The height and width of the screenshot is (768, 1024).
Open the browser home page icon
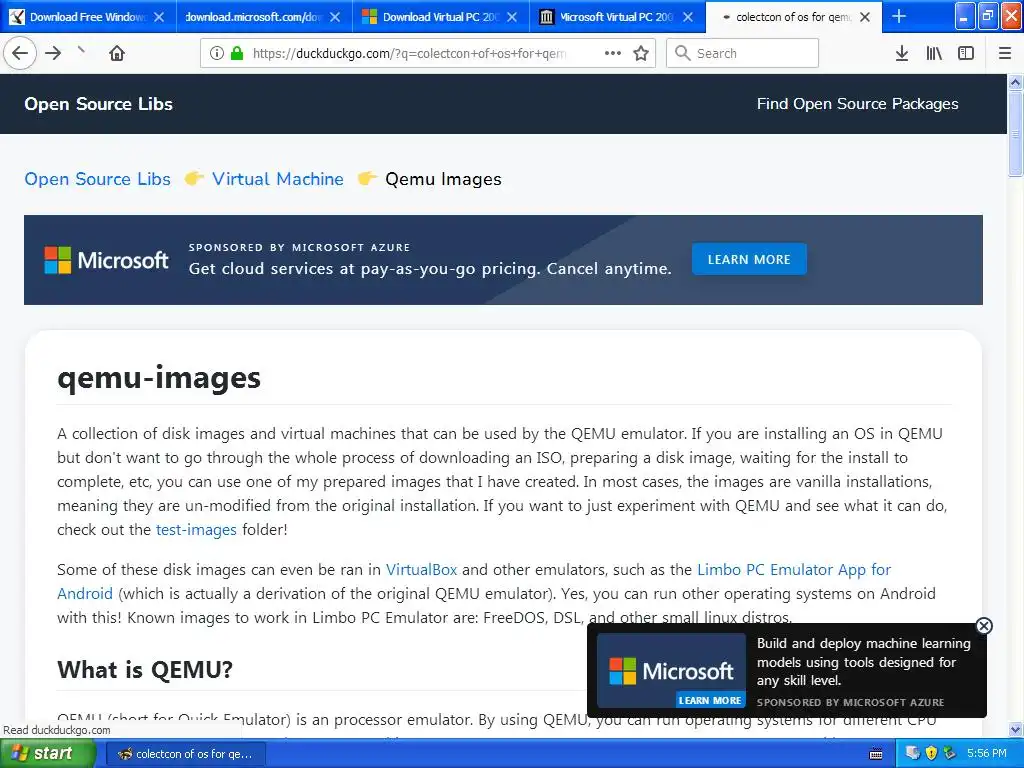coord(117,53)
